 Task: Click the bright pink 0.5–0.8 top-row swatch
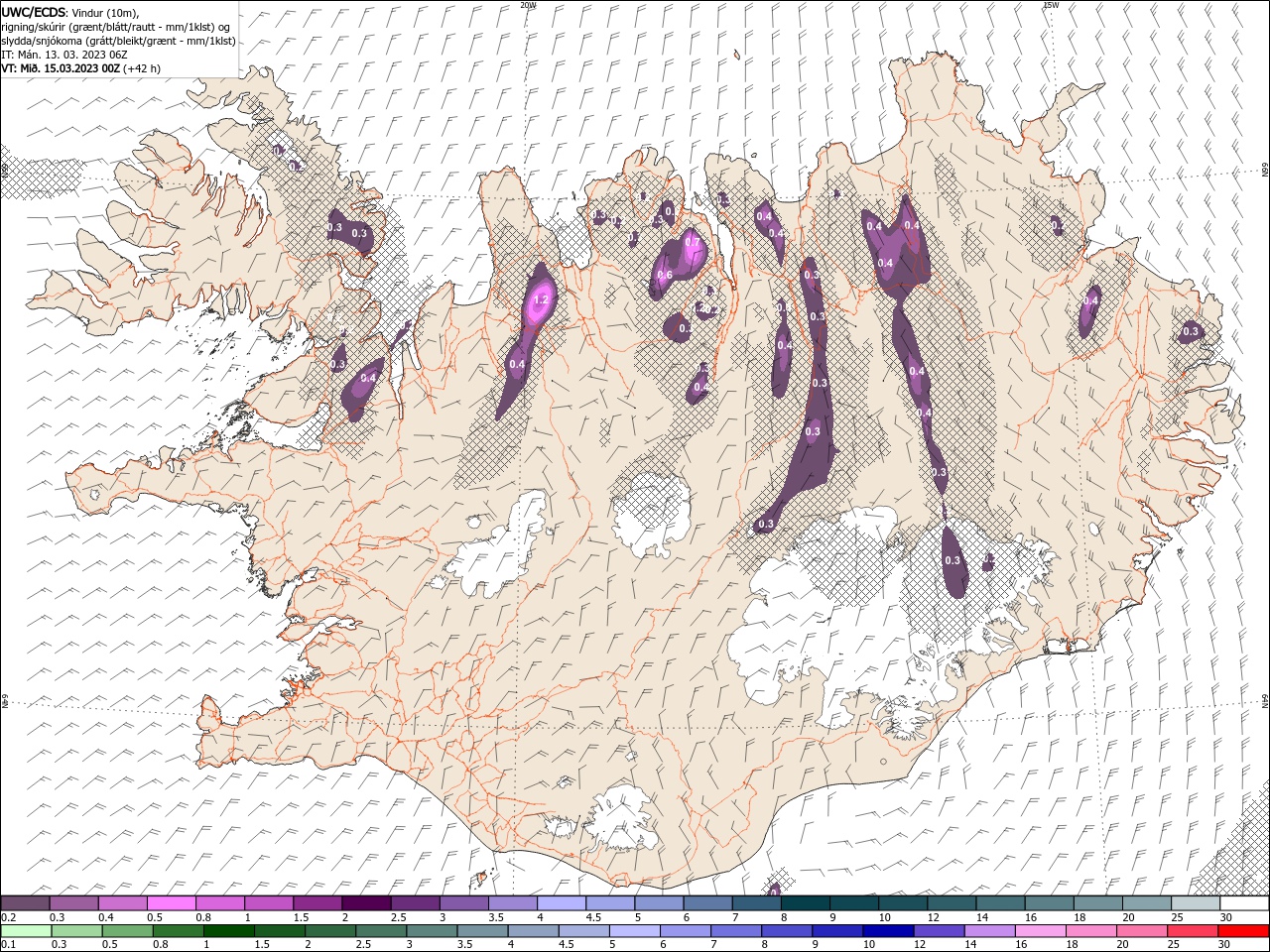[171, 903]
